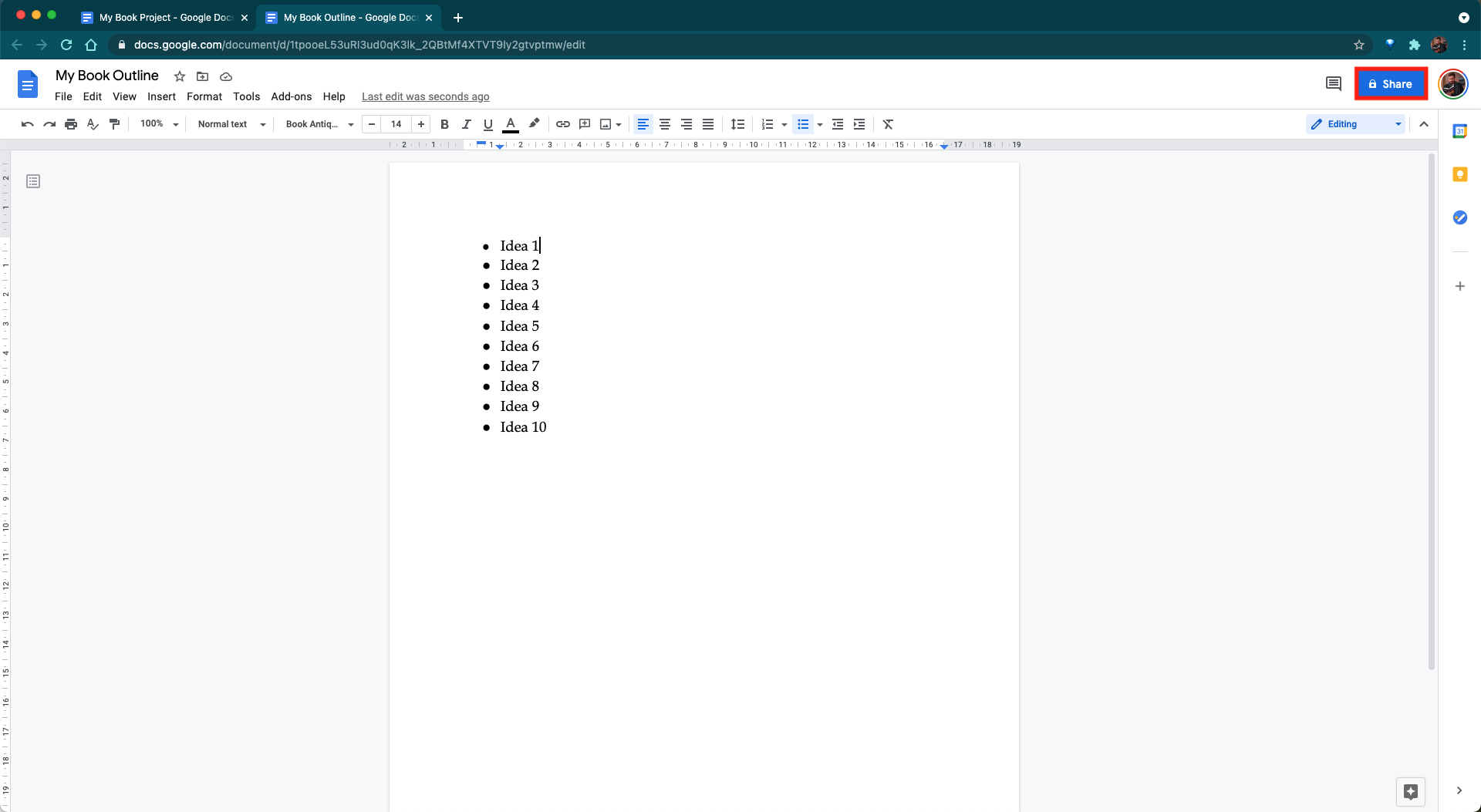Open comment history icon
Viewport: 1481px width, 812px height.
point(1333,83)
